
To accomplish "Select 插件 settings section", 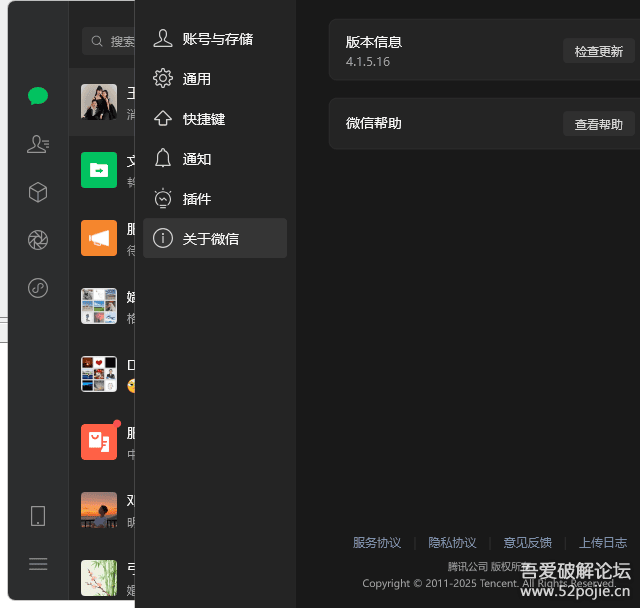I will (x=215, y=199).
